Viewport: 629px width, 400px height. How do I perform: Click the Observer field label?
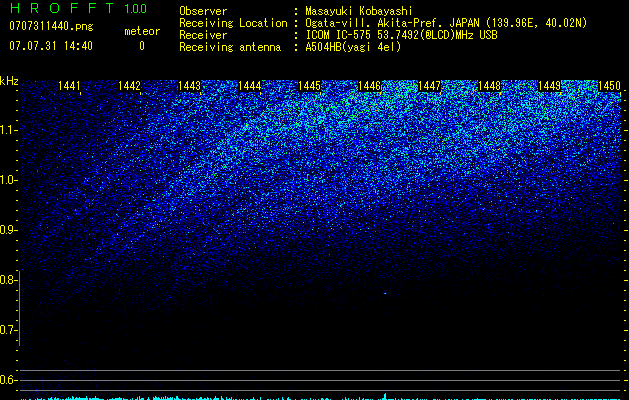pos(203,11)
